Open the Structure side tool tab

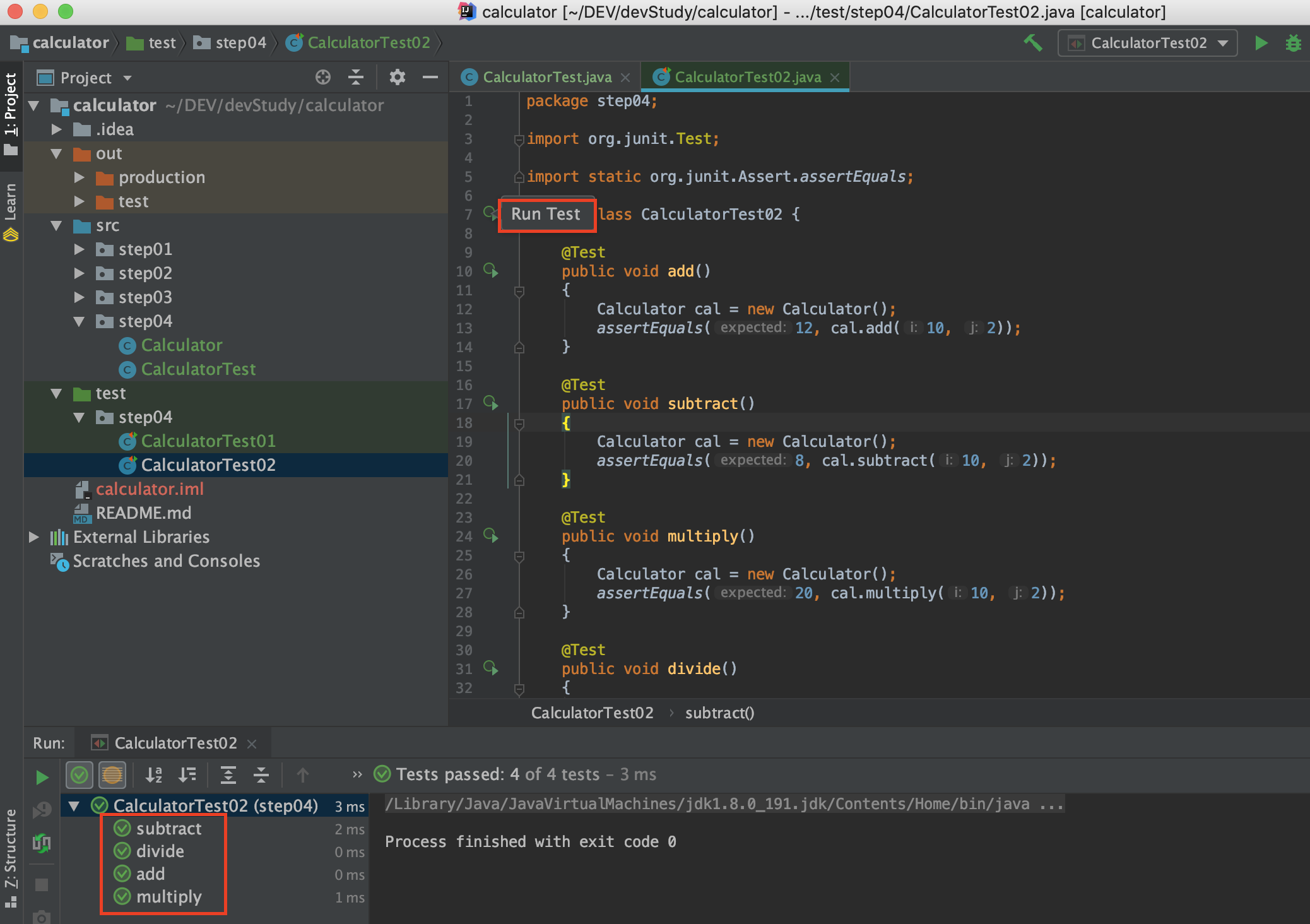coord(11,857)
